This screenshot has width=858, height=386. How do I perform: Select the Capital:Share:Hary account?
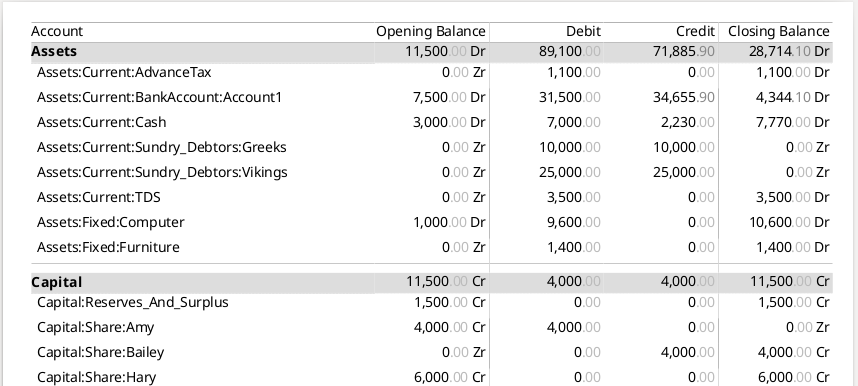[x=432, y=377]
